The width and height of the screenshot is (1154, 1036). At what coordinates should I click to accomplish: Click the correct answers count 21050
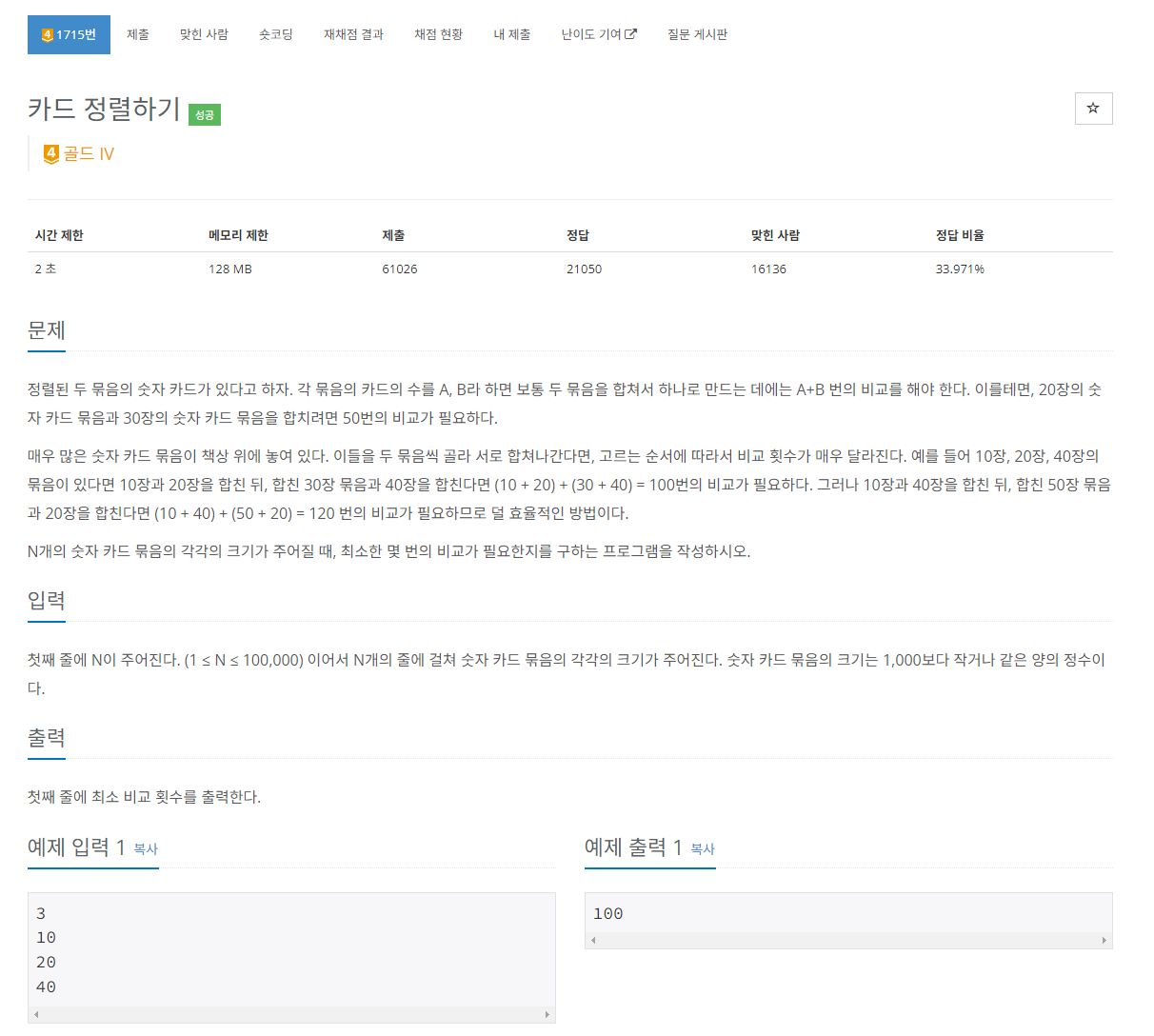(x=584, y=269)
